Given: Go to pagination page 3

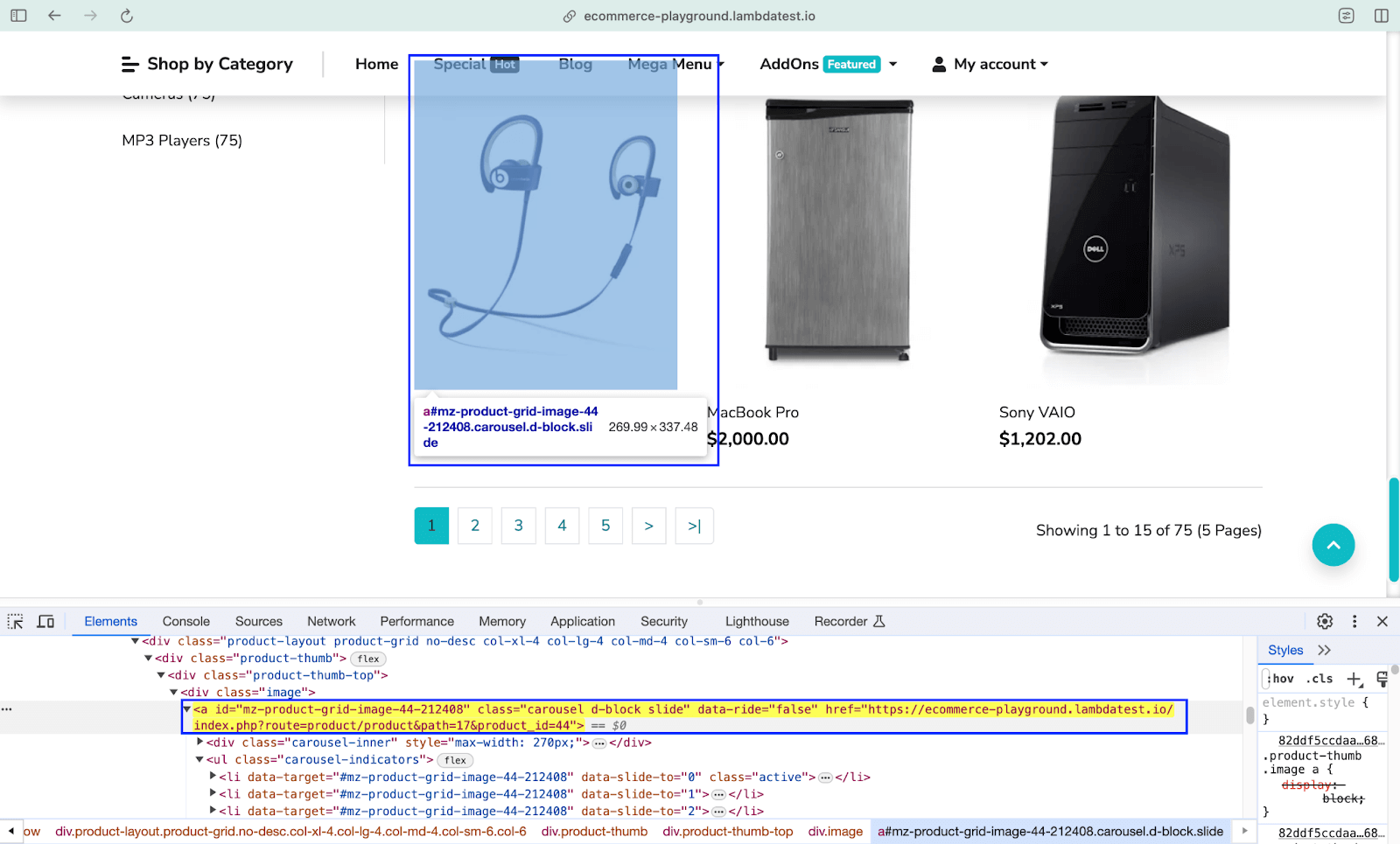Looking at the screenshot, I should (x=518, y=526).
